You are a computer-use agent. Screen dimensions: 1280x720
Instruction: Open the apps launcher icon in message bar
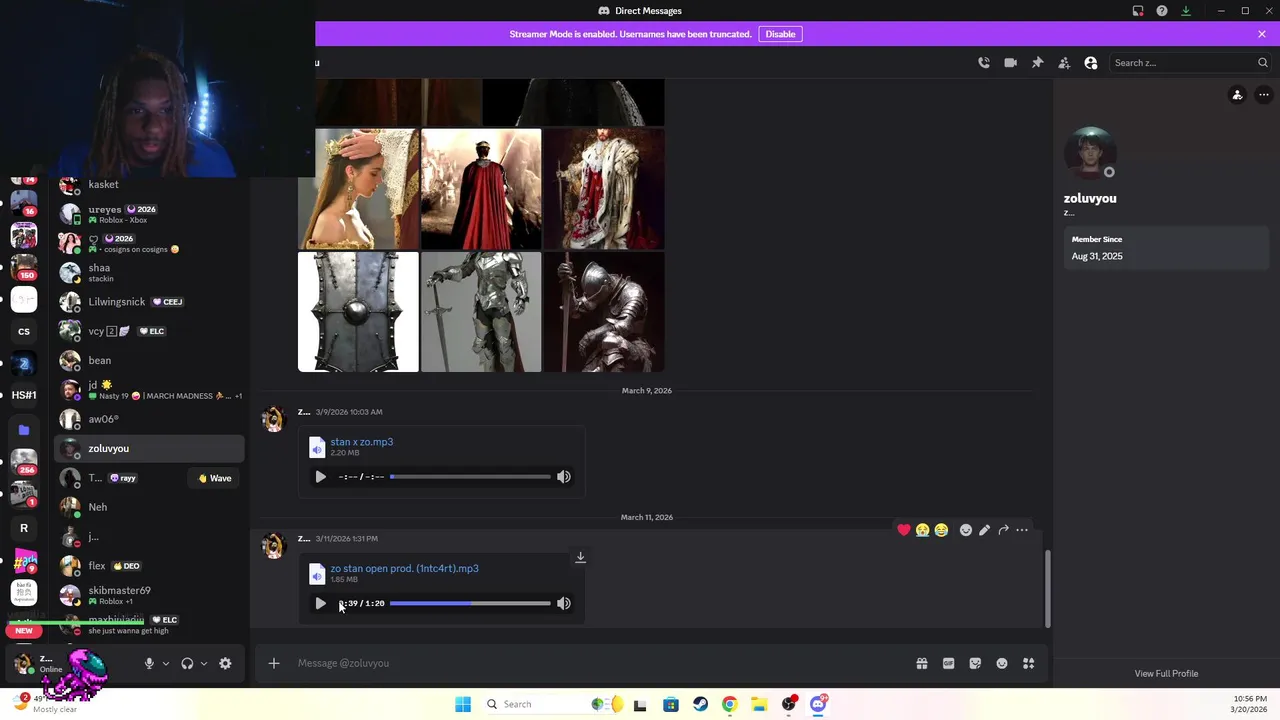pyautogui.click(x=1029, y=663)
